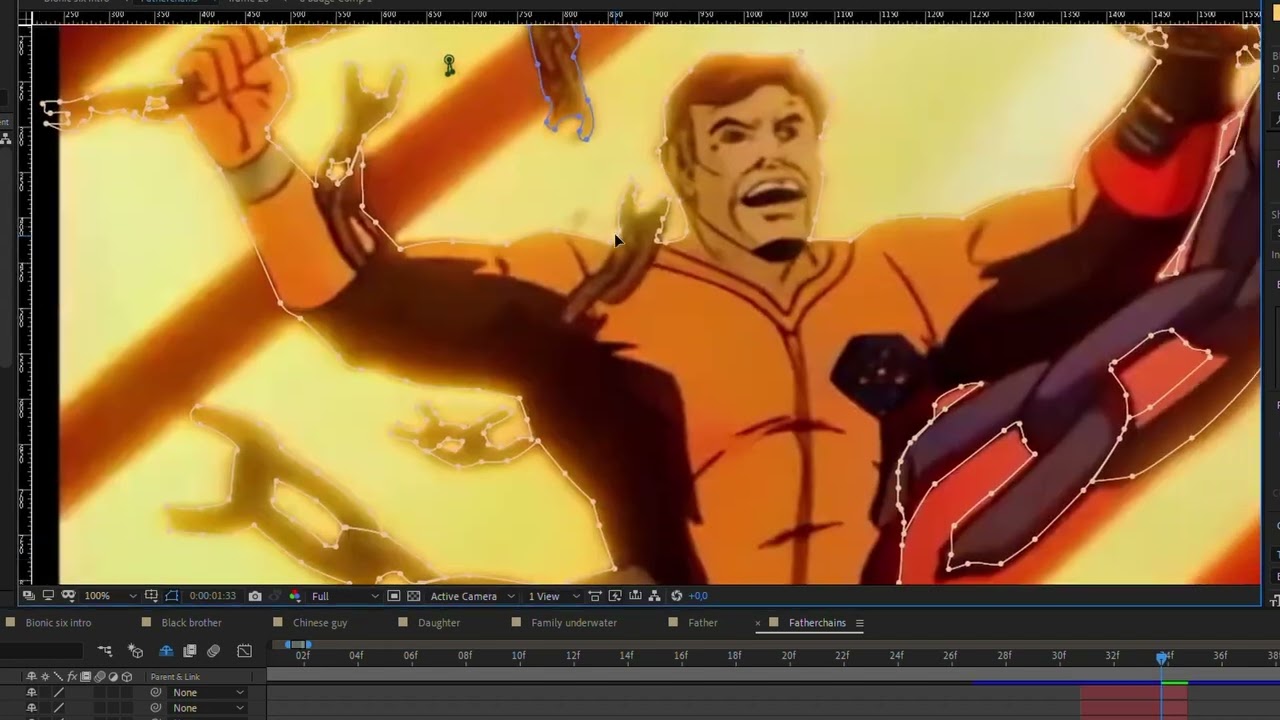Toggle the hide shy layers switch
This screenshot has width=1280, height=720.
[x=166, y=651]
